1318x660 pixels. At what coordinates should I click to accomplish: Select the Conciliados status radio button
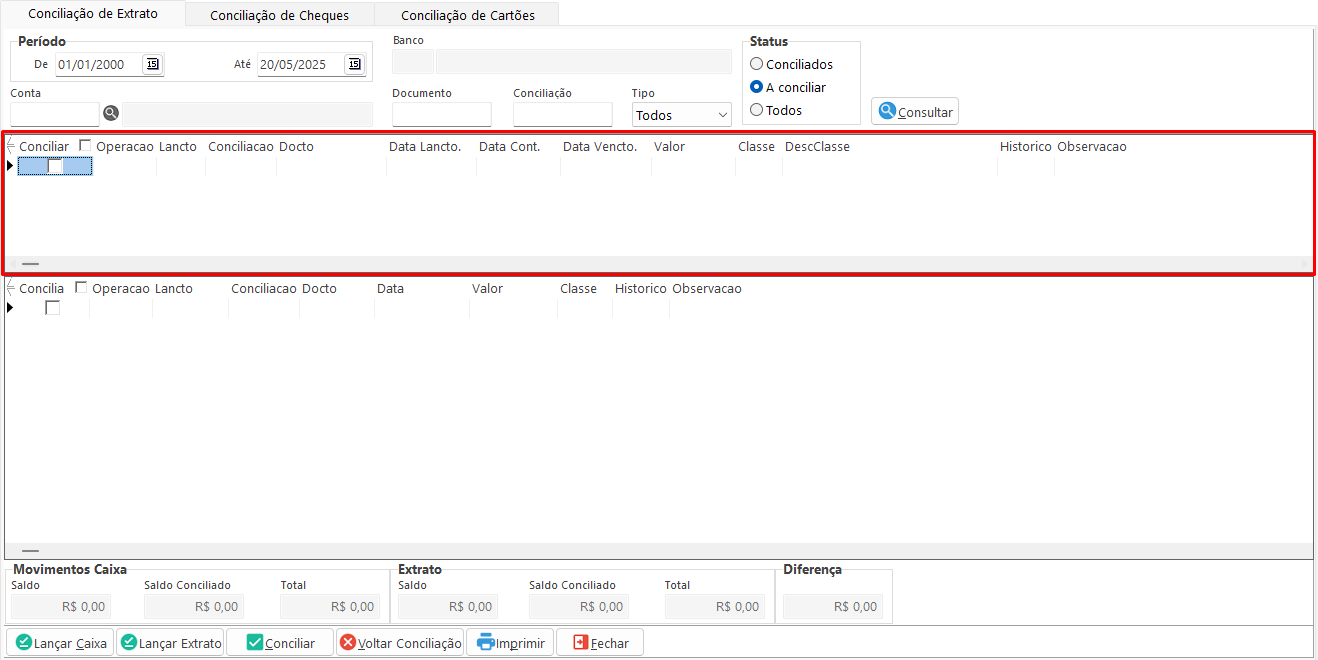(757, 64)
